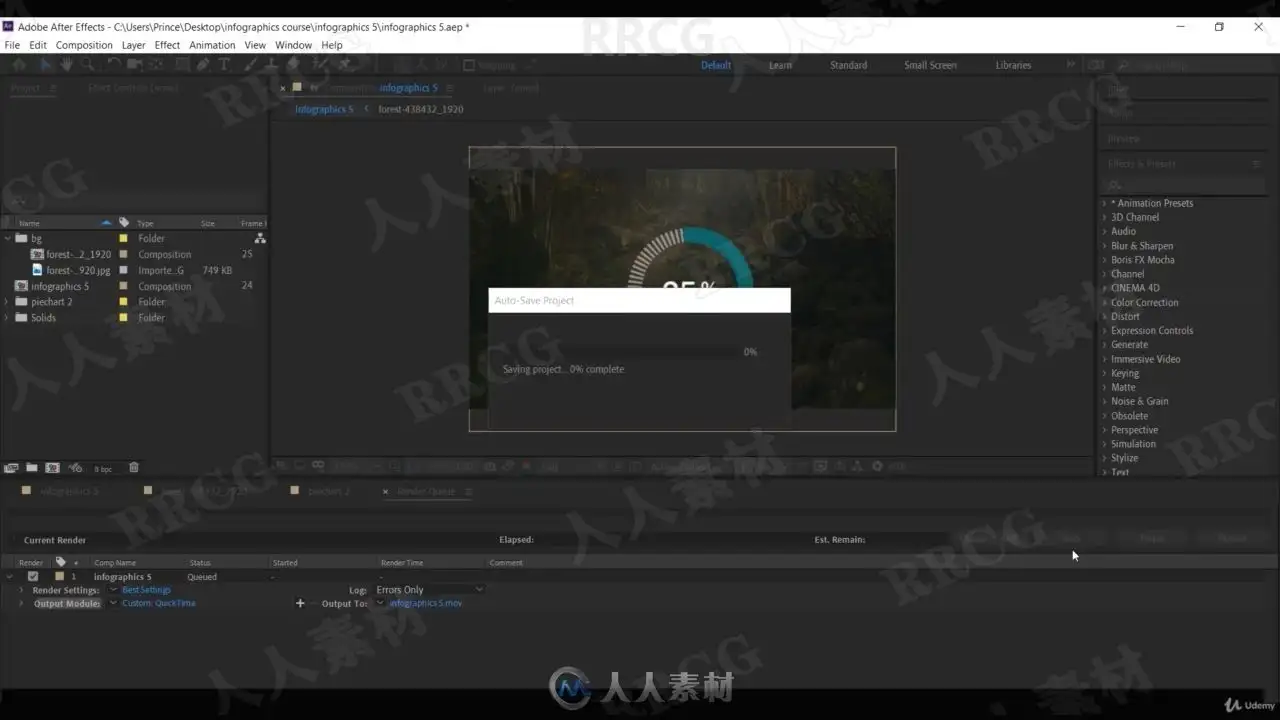Open the Animation menu

tap(212, 45)
